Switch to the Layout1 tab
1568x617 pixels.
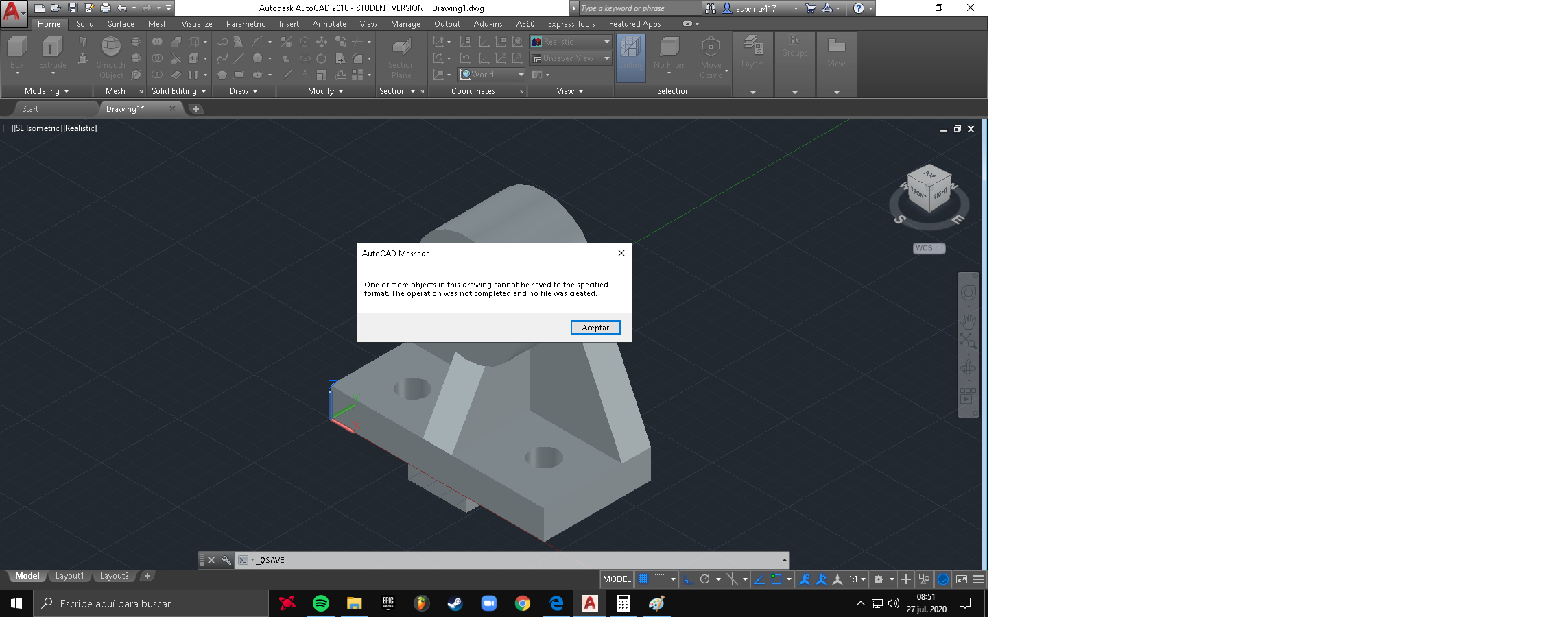tap(69, 576)
